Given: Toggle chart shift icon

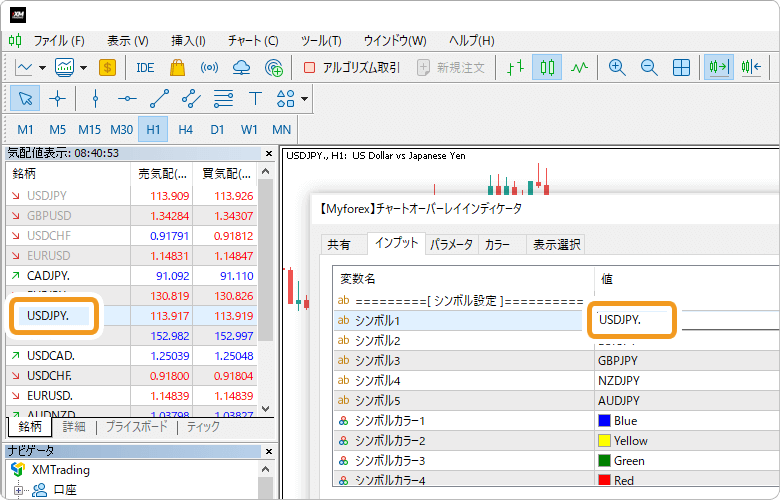Looking at the screenshot, I should (x=751, y=68).
